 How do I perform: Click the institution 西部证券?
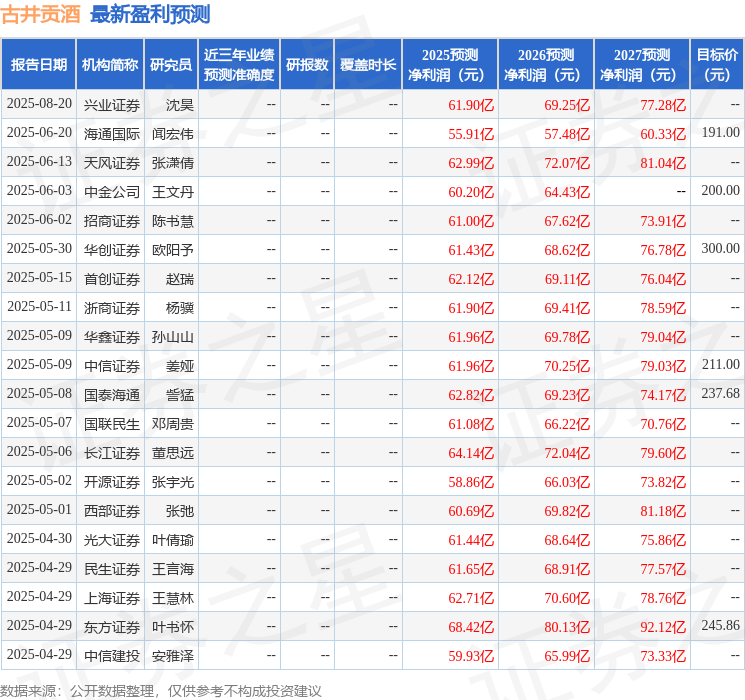click(x=112, y=511)
